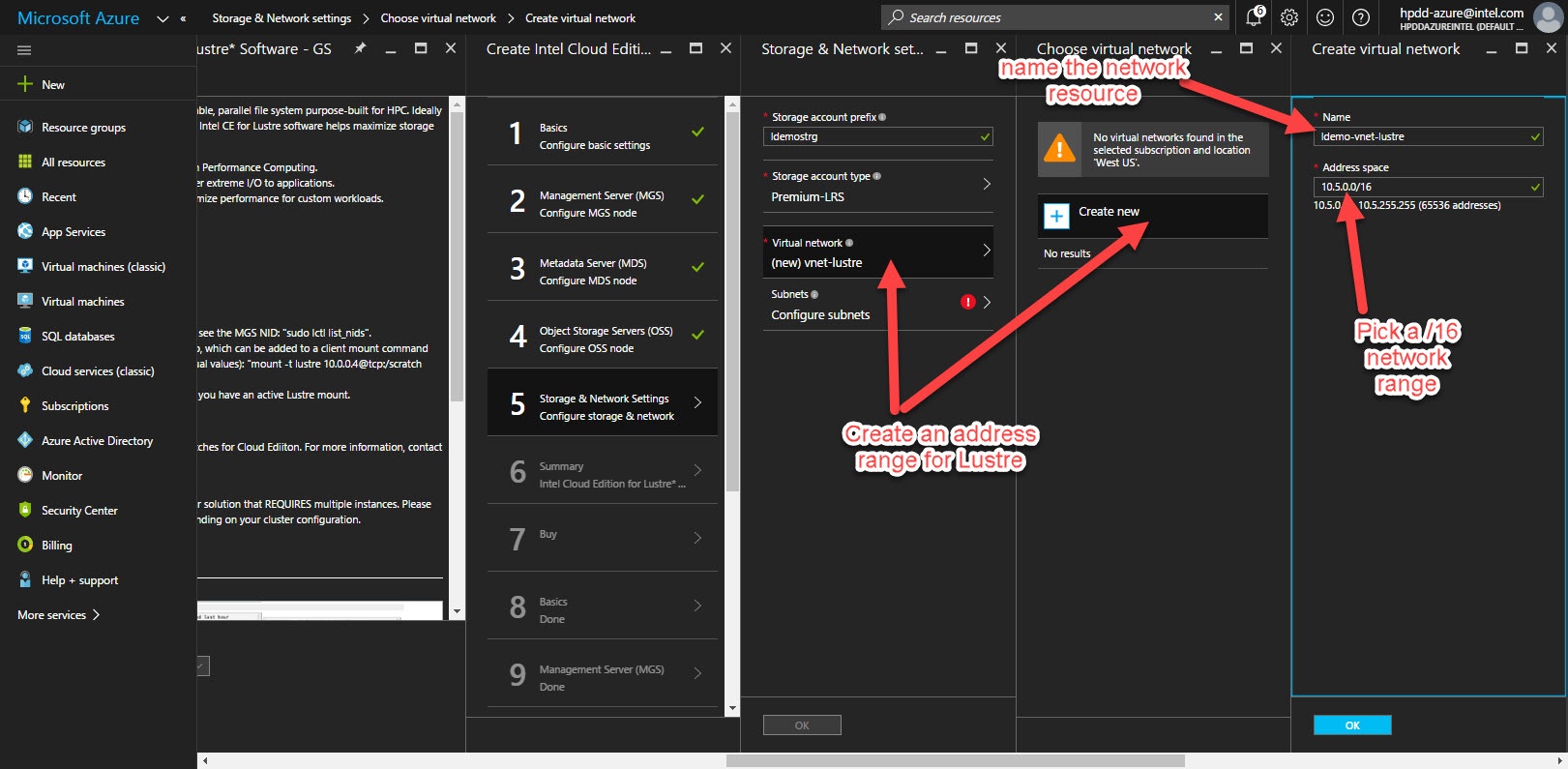Screen dimensions: 1568x769
Task: Click the feedback smiley icon
Action: (x=1325, y=17)
